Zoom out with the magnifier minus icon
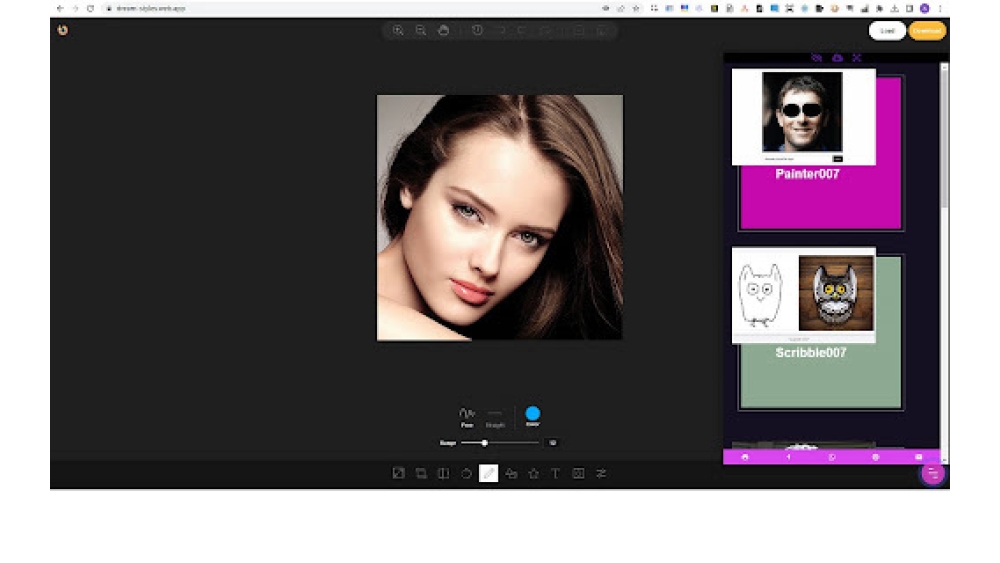Image resolution: width=1000 pixels, height=563 pixels. [x=421, y=31]
